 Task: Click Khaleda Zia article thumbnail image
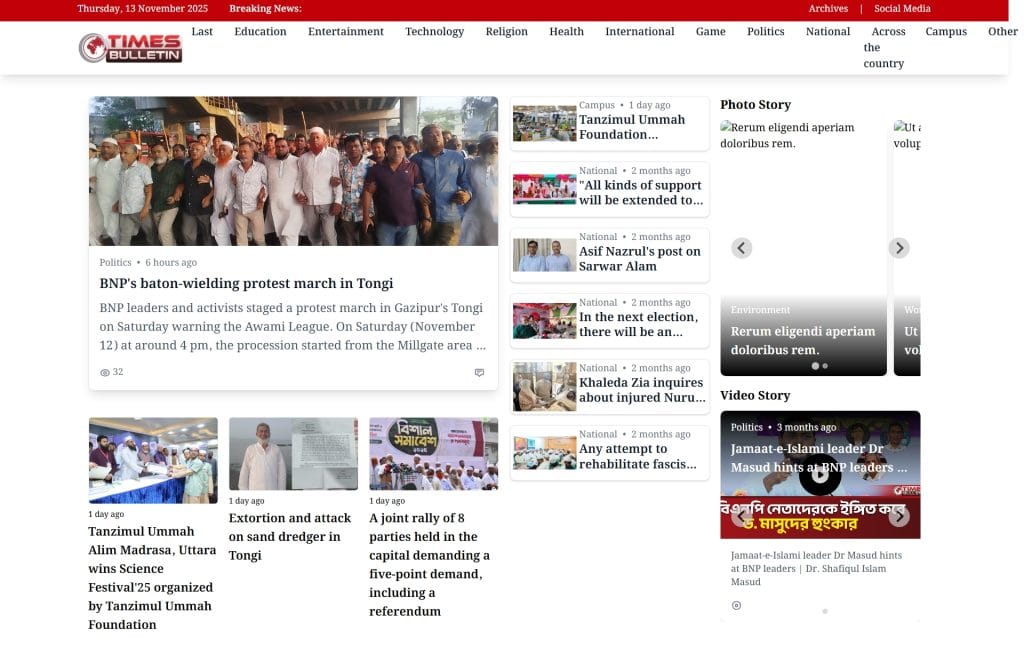(544, 387)
